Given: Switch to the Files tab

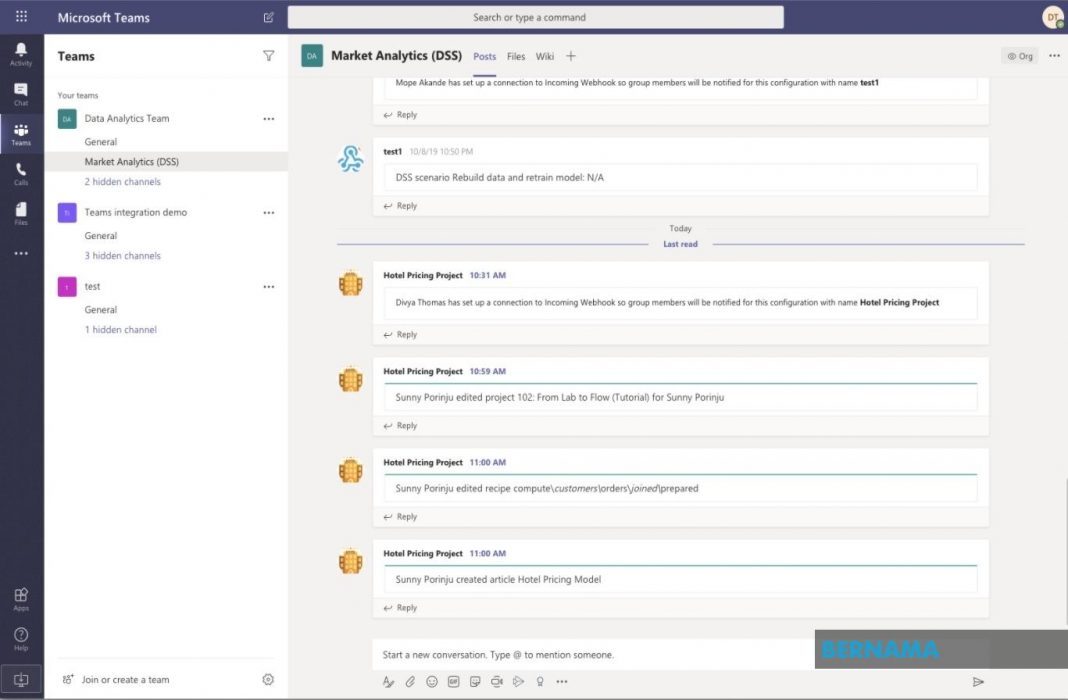Looking at the screenshot, I should point(516,57).
